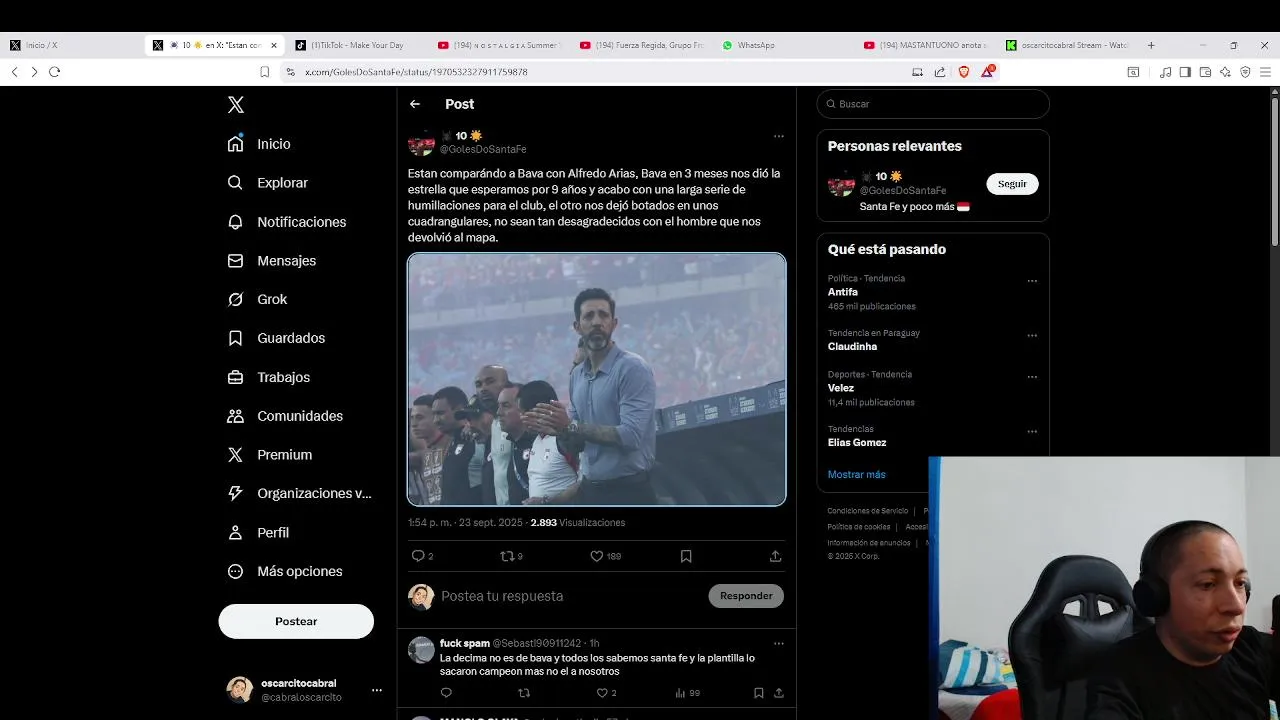Click the Postear button
The width and height of the screenshot is (1280, 720).
[x=296, y=621]
